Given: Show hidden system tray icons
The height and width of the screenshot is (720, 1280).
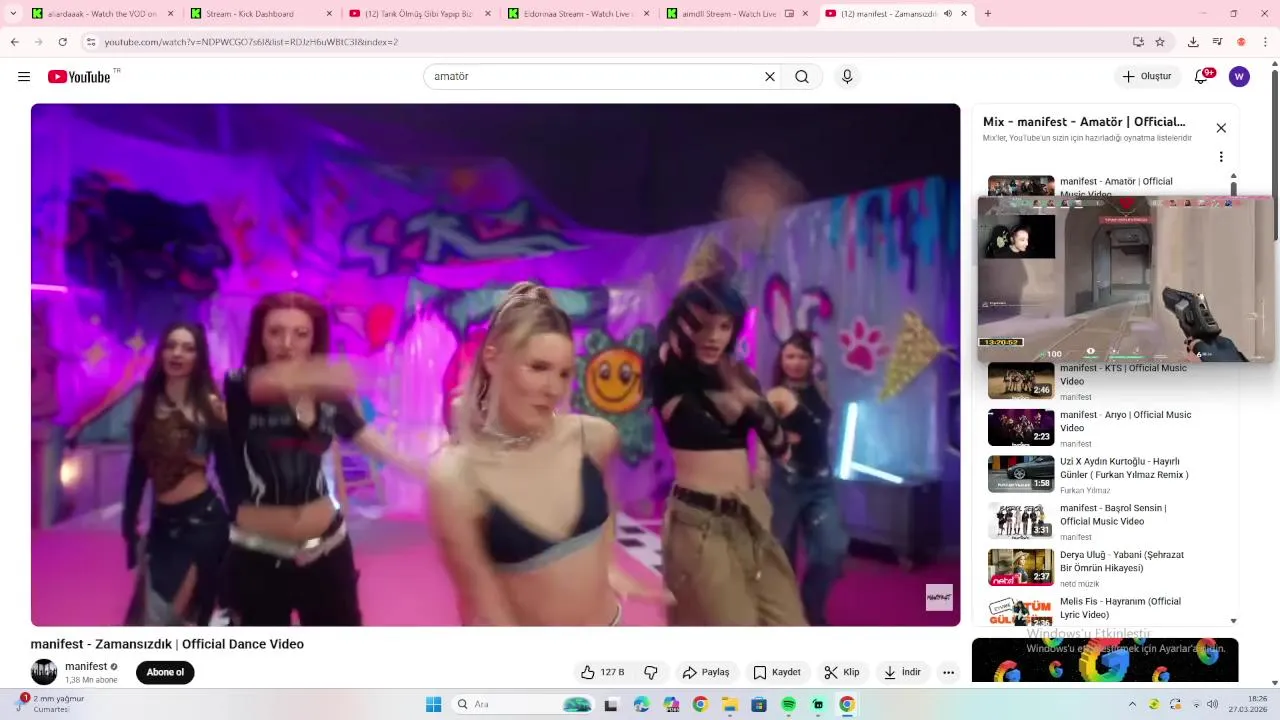Looking at the screenshot, I should click(1132, 704).
